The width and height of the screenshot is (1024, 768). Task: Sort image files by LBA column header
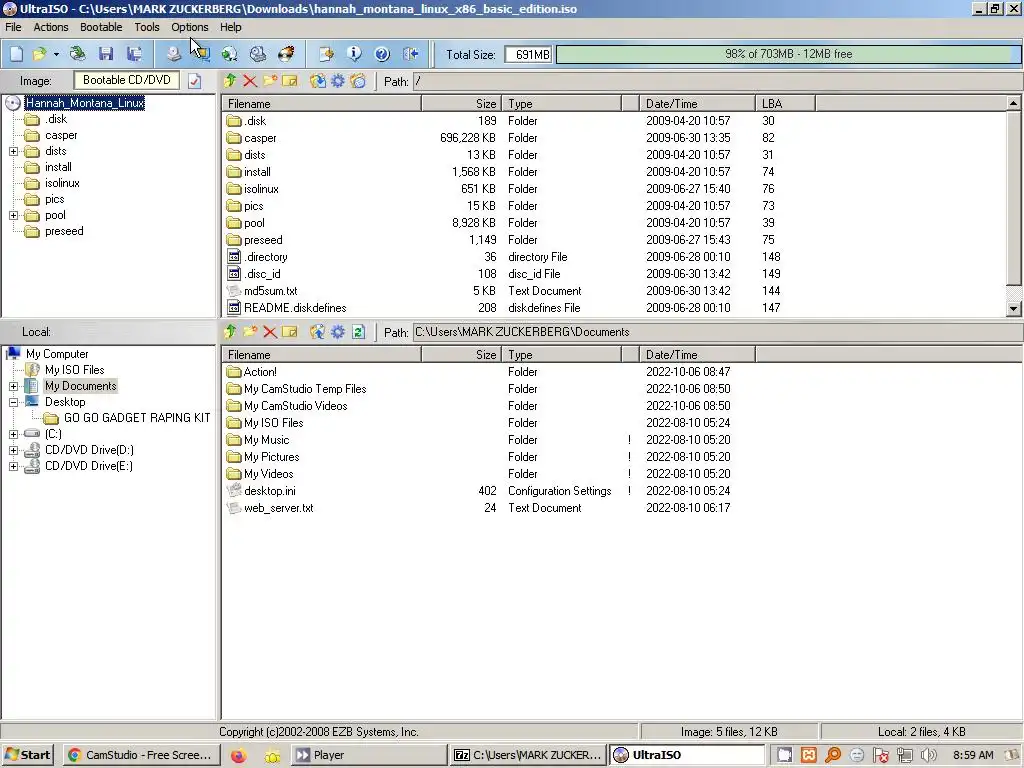click(x=786, y=104)
